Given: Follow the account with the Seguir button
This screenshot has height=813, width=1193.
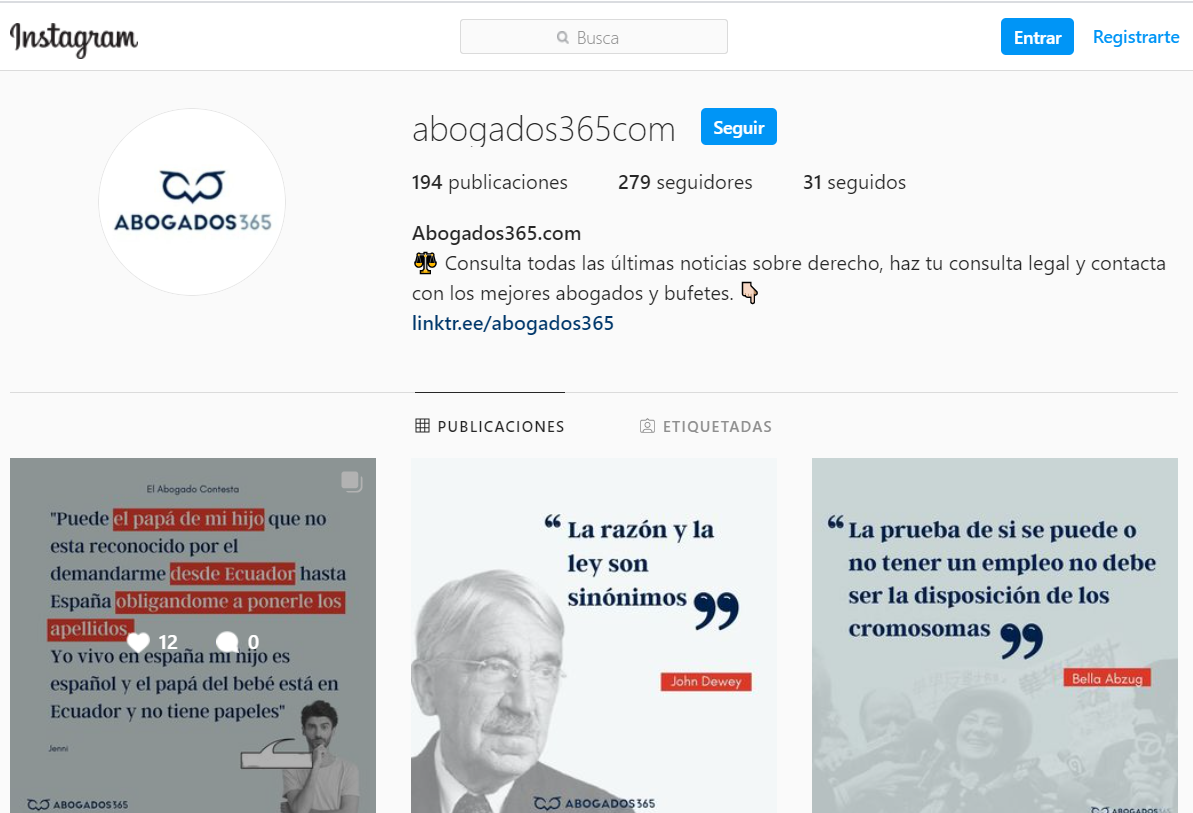Looking at the screenshot, I should pyautogui.click(x=739, y=127).
